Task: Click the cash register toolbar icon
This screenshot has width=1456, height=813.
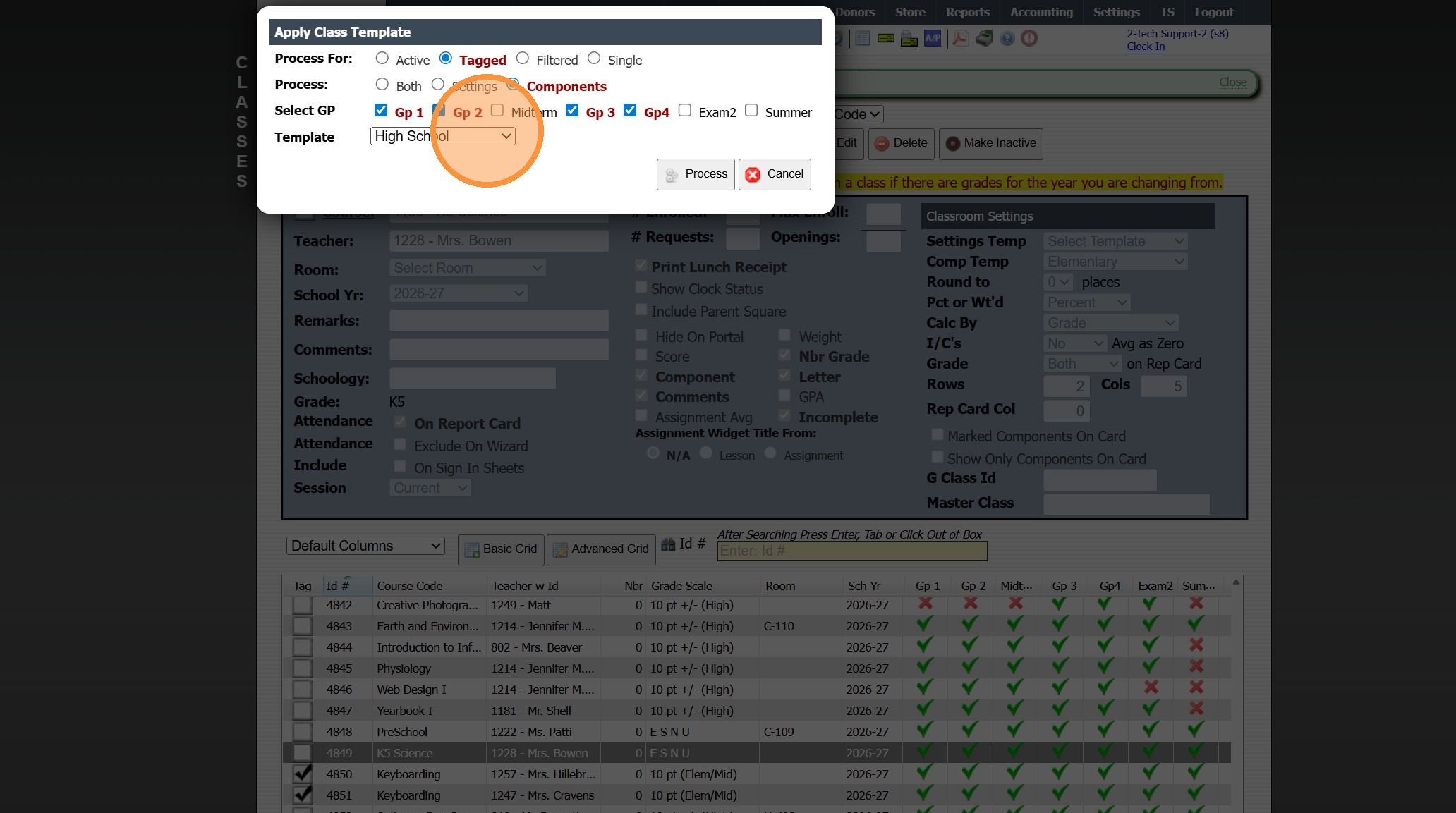Action: click(x=984, y=39)
